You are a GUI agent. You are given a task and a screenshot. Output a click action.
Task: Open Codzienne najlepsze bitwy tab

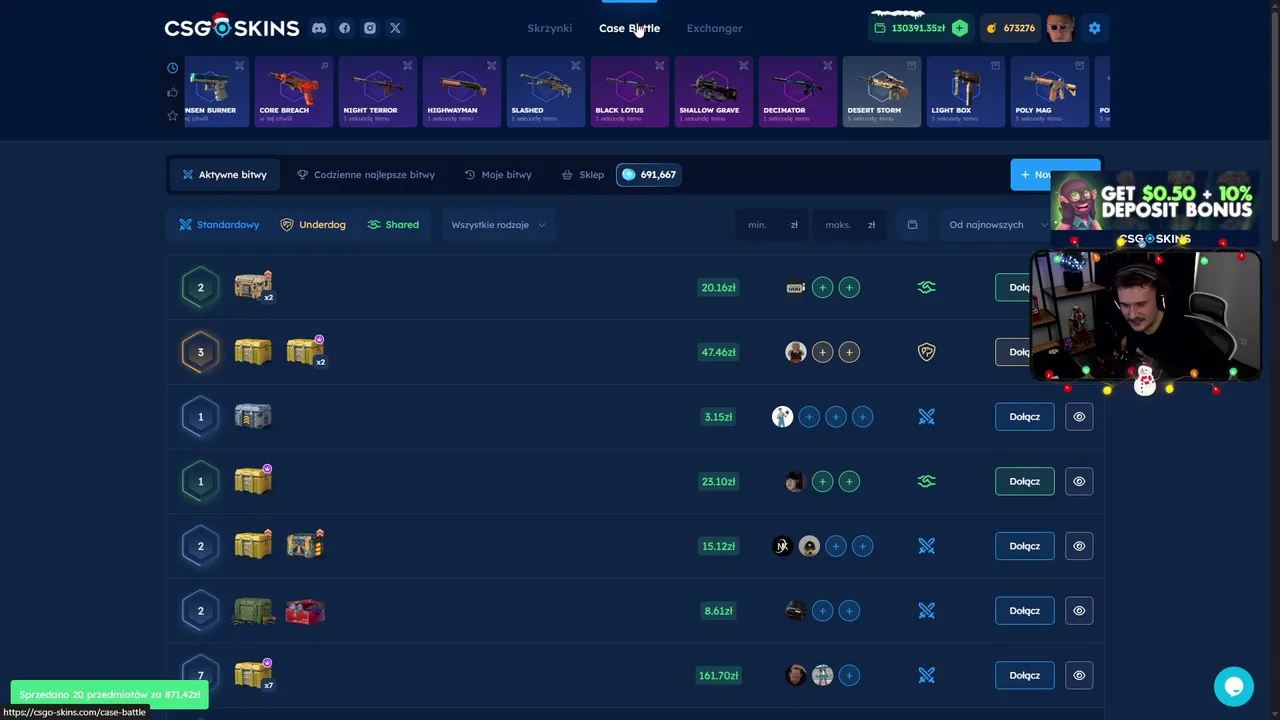(x=366, y=175)
